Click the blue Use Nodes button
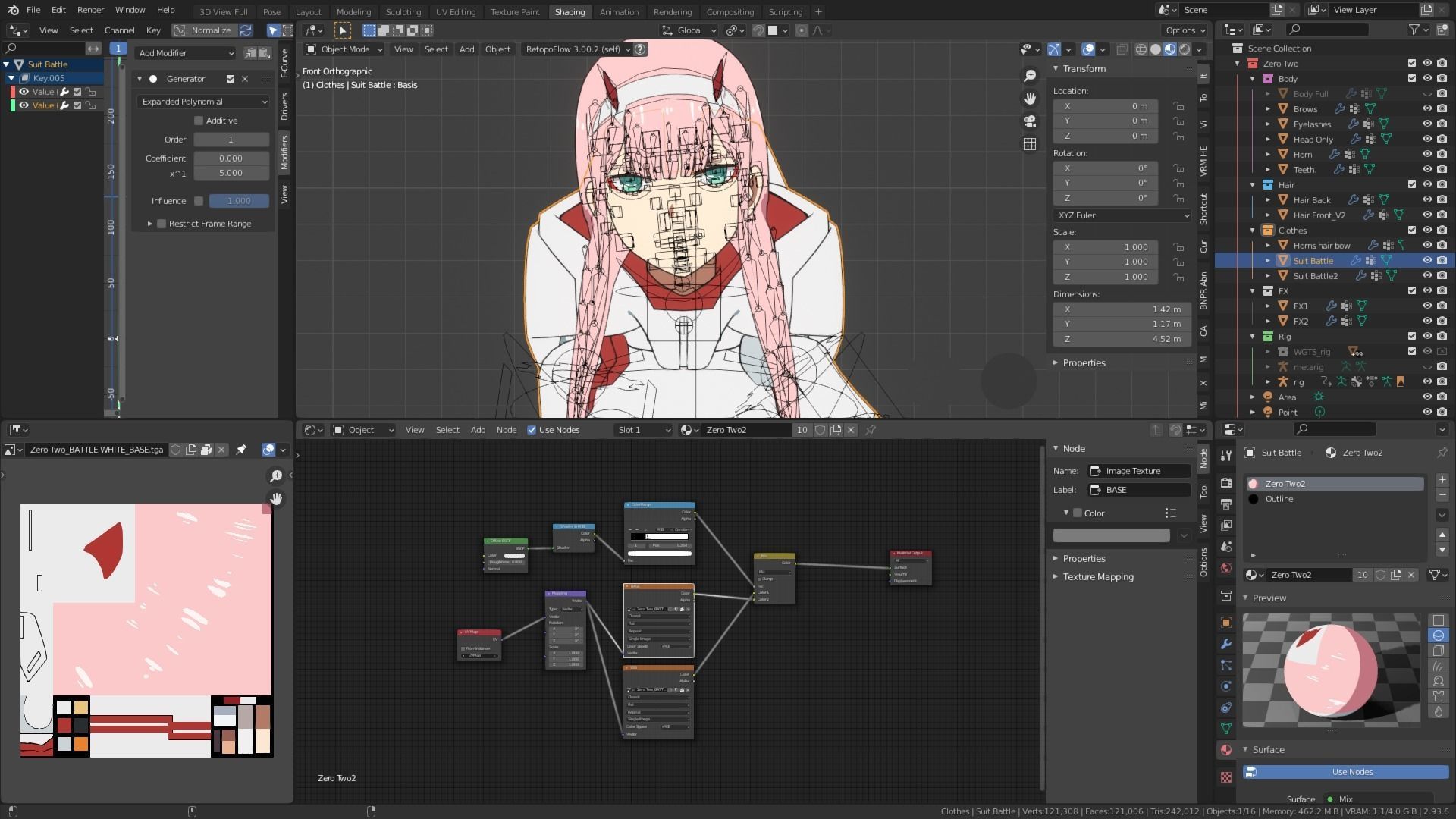The image size is (1456, 819). (1345, 772)
